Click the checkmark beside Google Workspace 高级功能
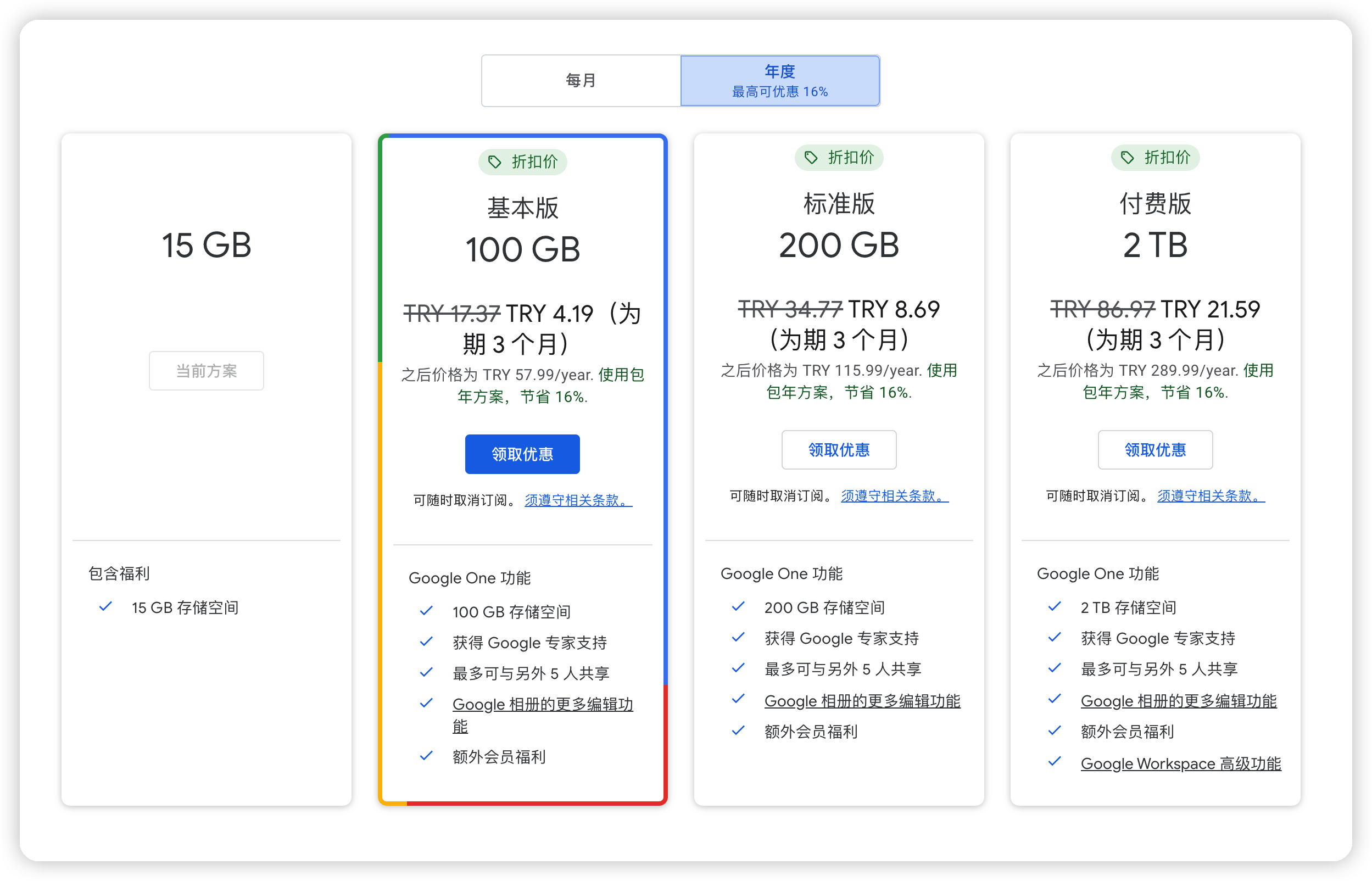 coord(1055,762)
